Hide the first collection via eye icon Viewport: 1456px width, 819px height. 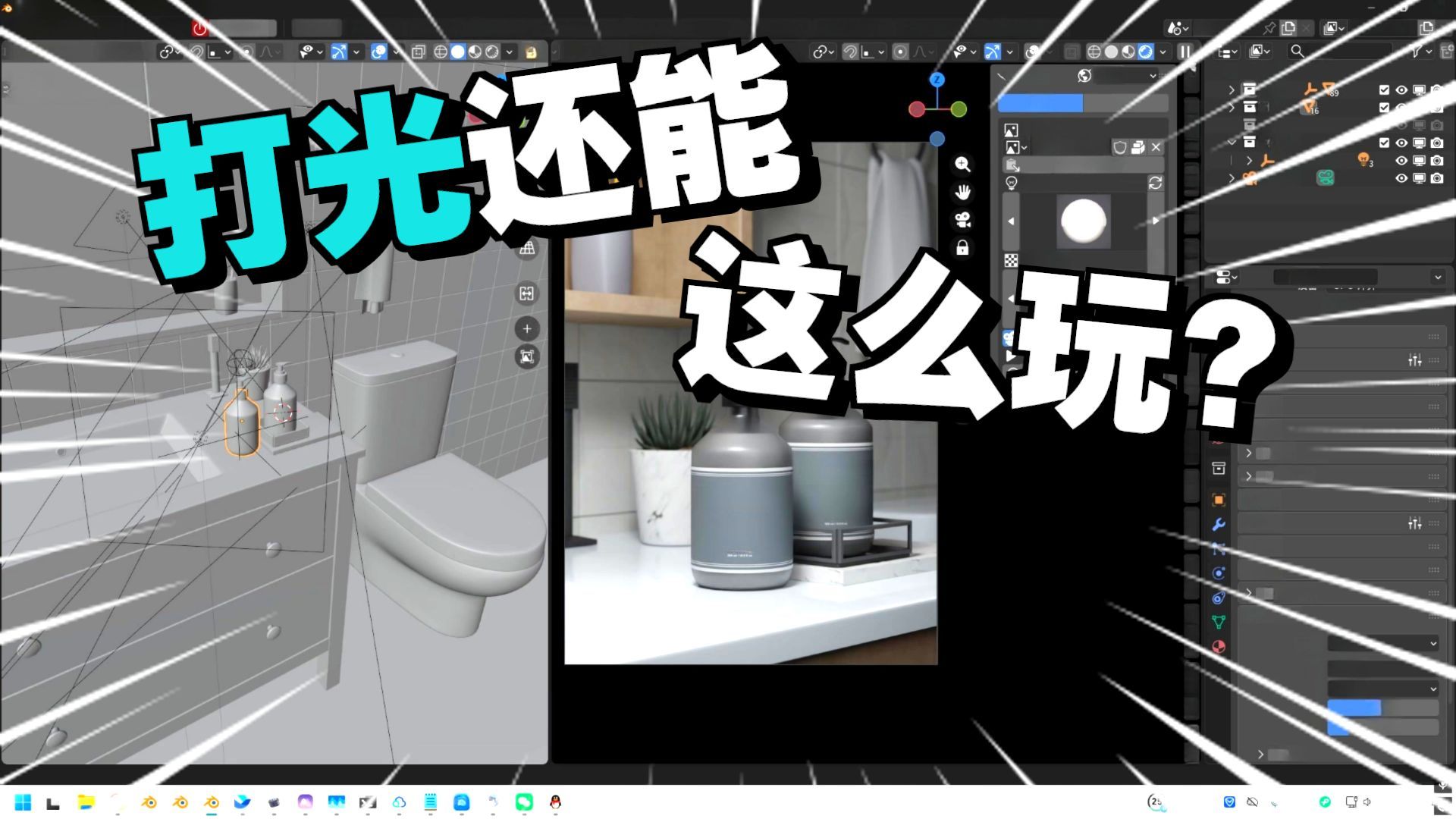(1401, 89)
